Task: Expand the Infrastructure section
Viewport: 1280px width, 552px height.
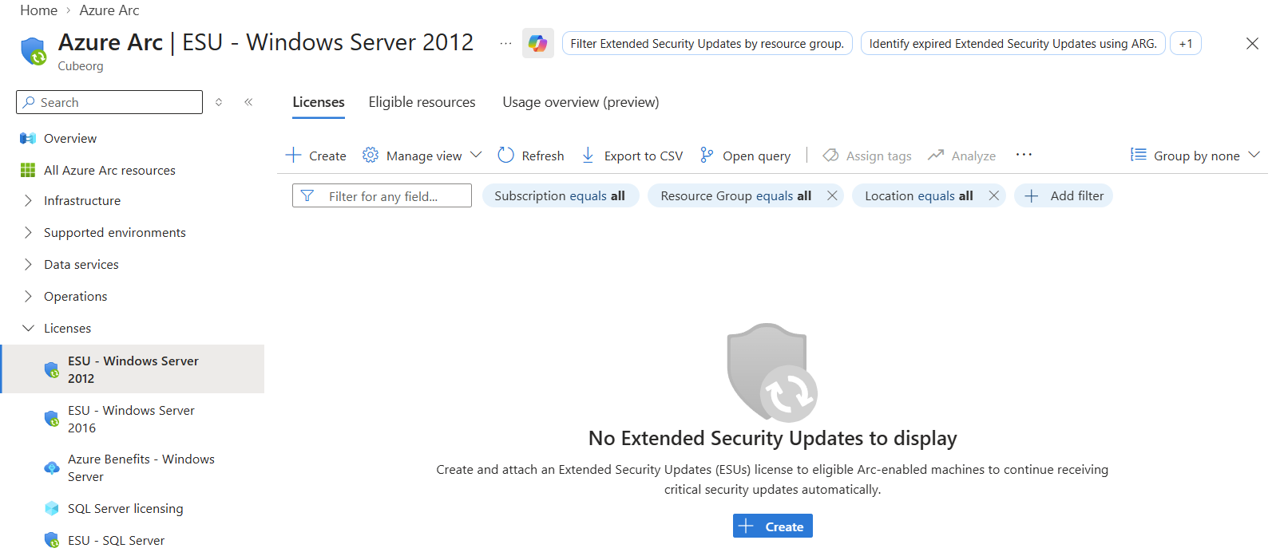Action: pos(28,201)
